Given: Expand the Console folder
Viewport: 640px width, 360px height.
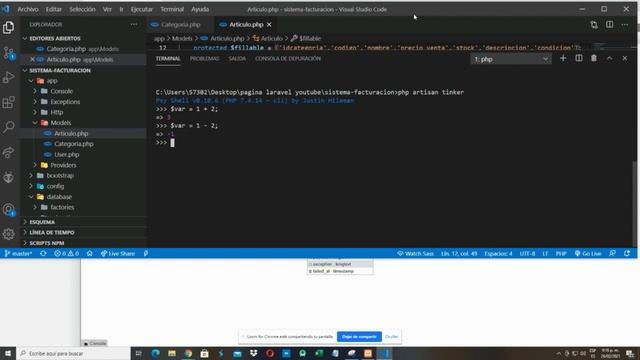Looking at the screenshot, I should point(61,91).
